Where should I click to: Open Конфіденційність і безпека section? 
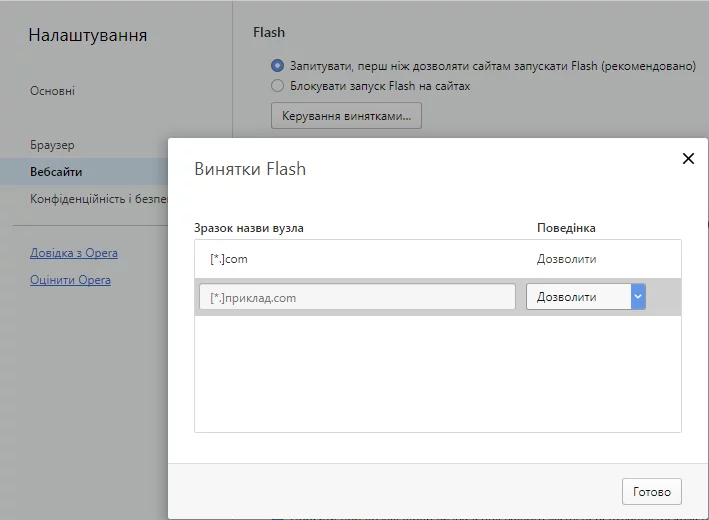pos(97,199)
